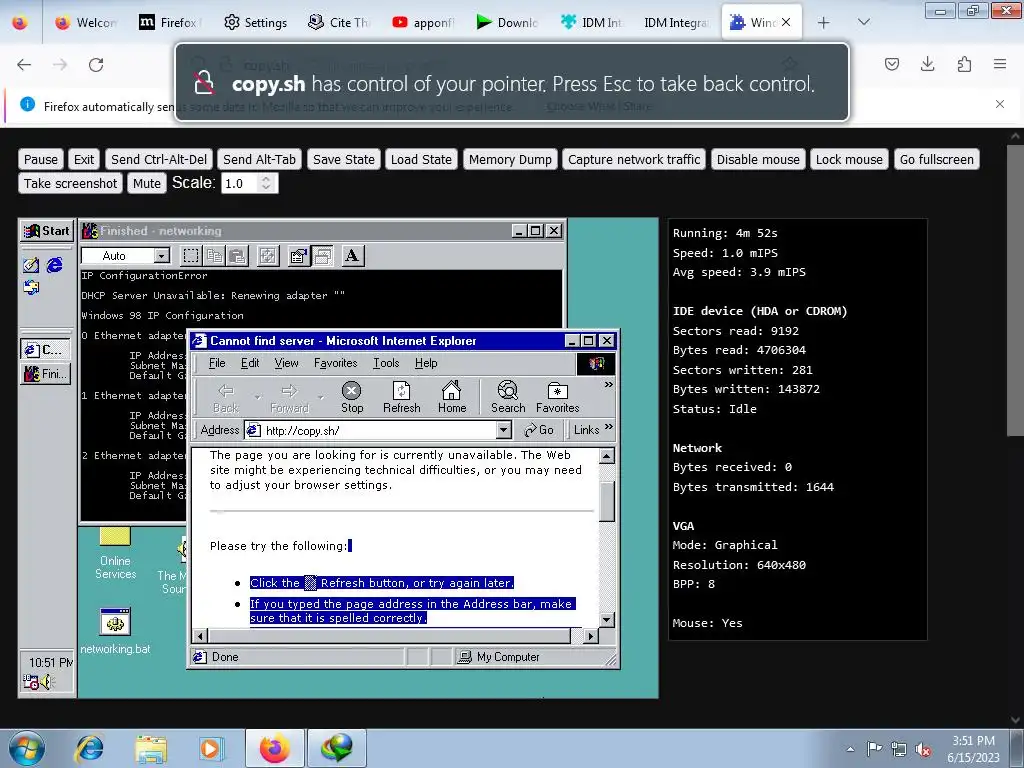Reload the page in Firefox

[x=96, y=65]
